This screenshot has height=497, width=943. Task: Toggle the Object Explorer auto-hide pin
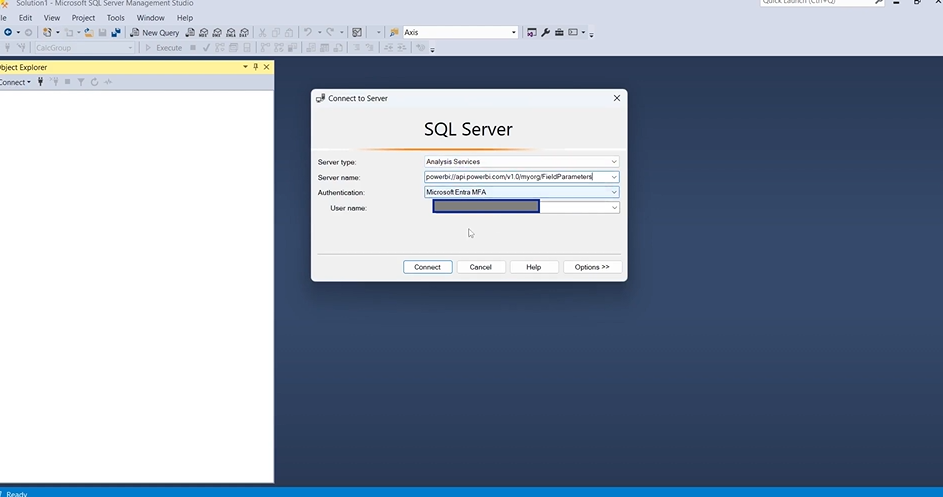point(256,67)
